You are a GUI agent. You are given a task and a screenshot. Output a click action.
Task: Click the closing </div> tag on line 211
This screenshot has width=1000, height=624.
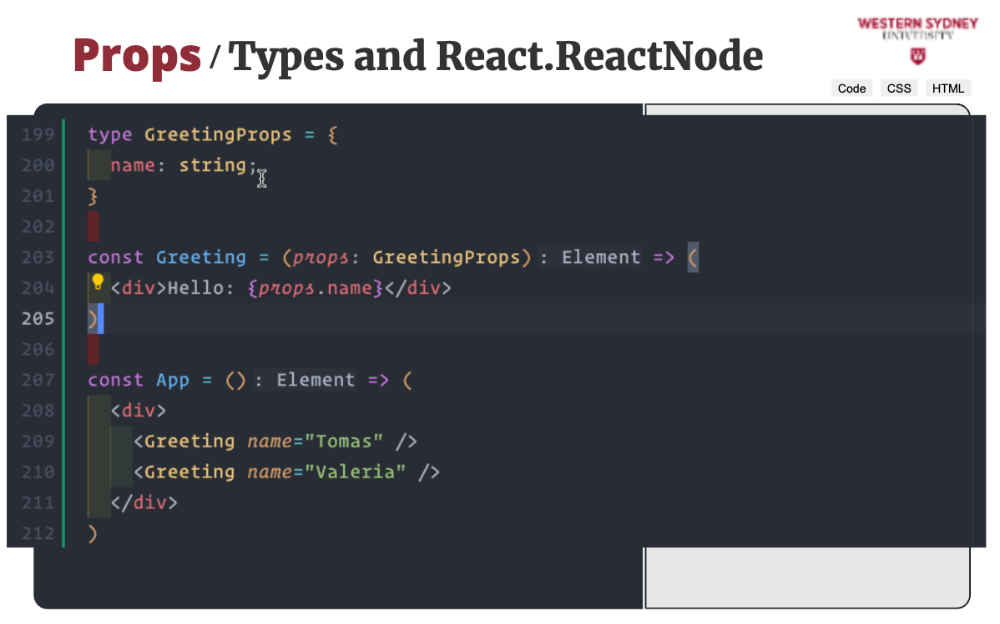tap(144, 502)
